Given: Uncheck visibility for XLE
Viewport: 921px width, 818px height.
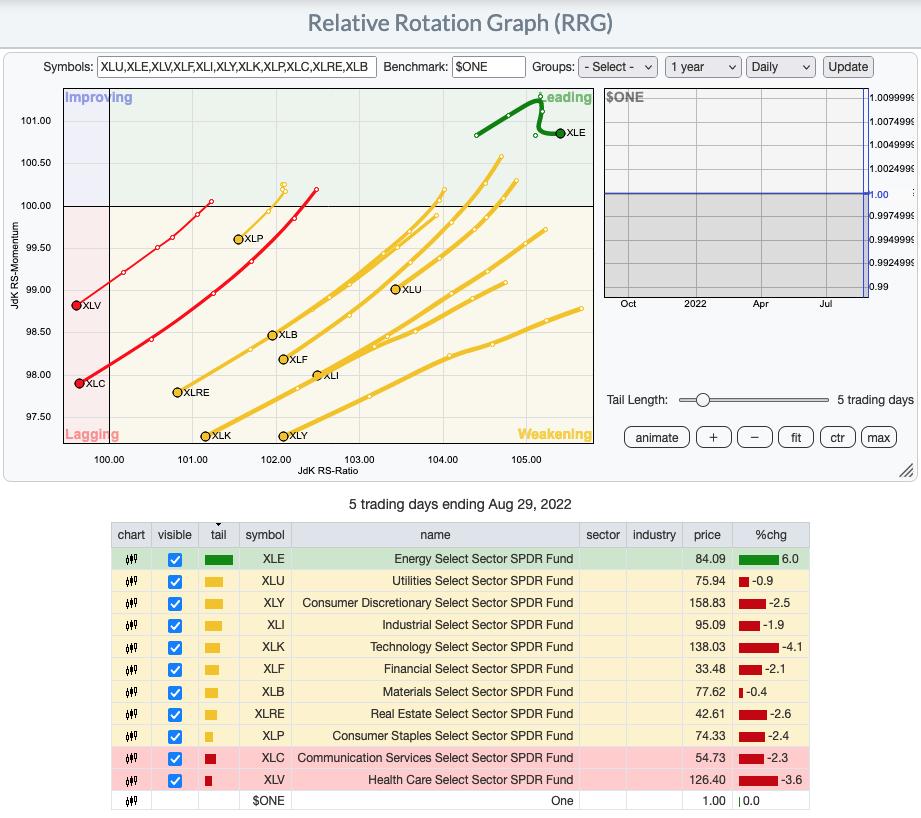Looking at the screenshot, I should tap(174, 560).
